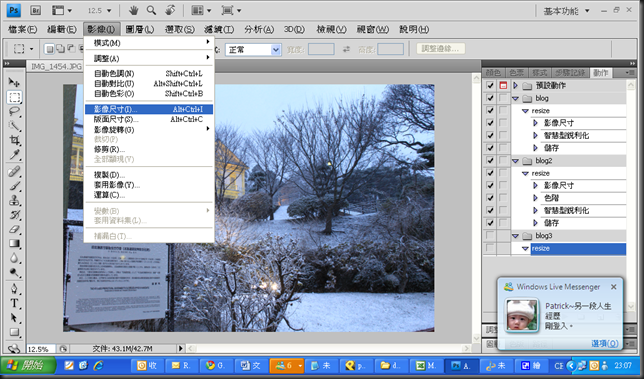Close the Windows Live Messenger notification

click(614, 287)
